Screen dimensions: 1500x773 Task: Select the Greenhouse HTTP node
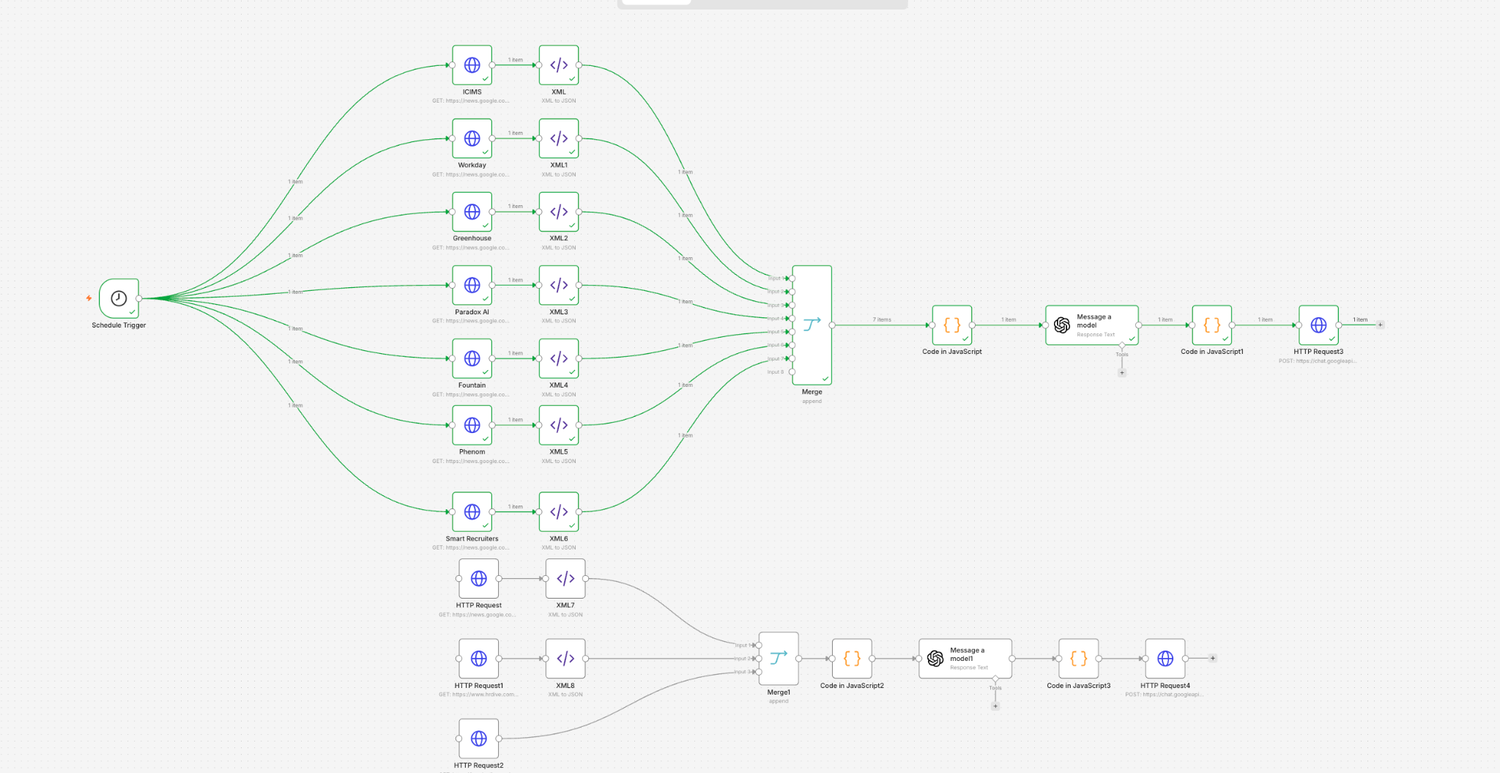click(472, 212)
